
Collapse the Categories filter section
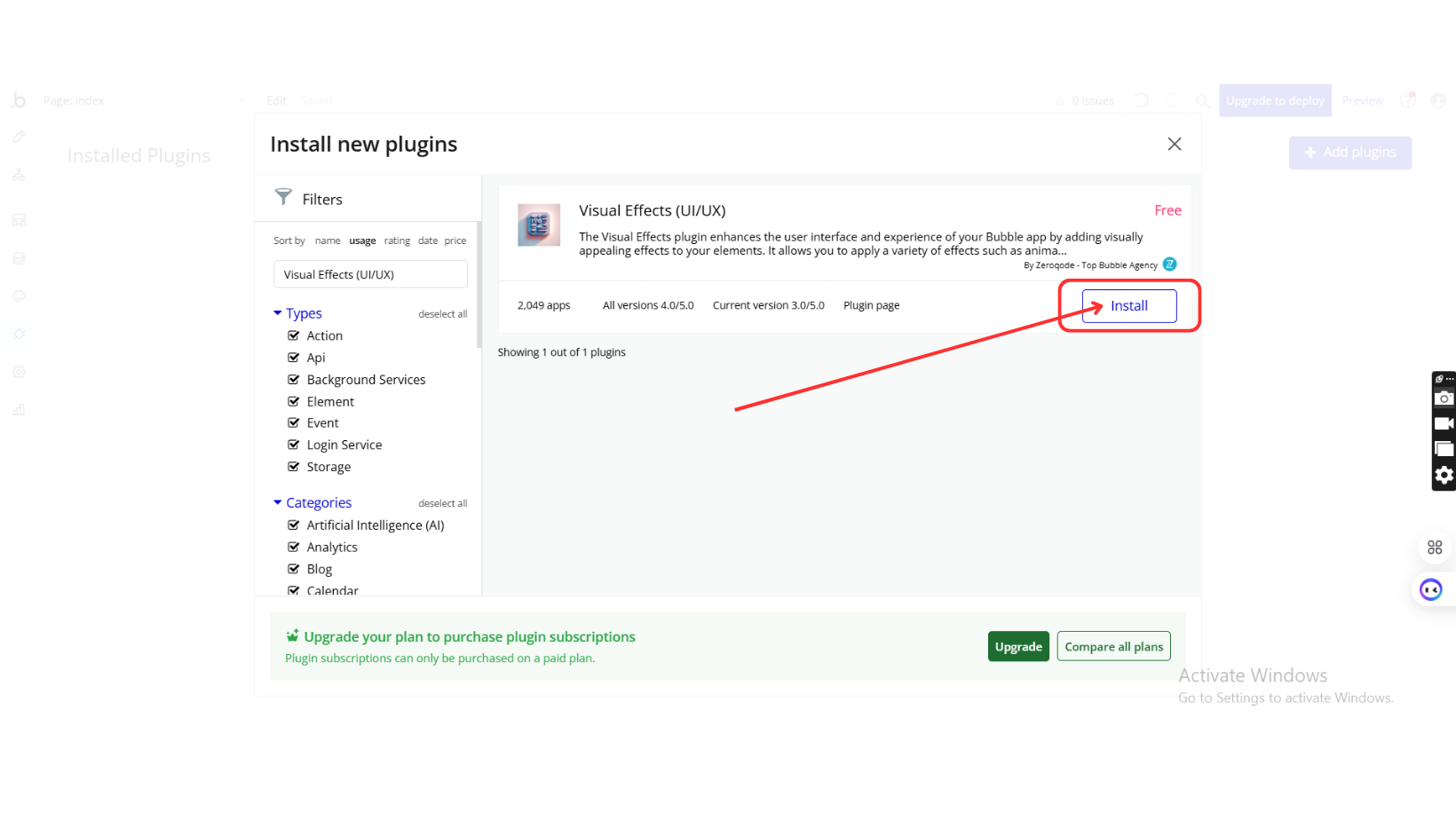click(278, 502)
